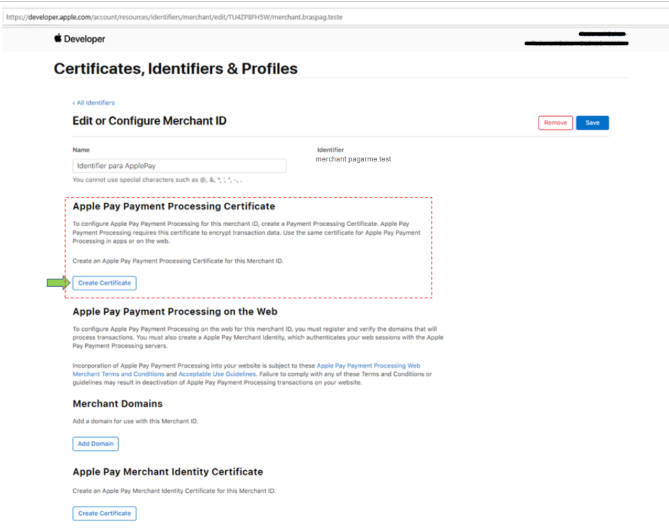The height and width of the screenshot is (532, 669).
Task: Select the identifier text merchant.pagarme.test
Action: [353, 159]
